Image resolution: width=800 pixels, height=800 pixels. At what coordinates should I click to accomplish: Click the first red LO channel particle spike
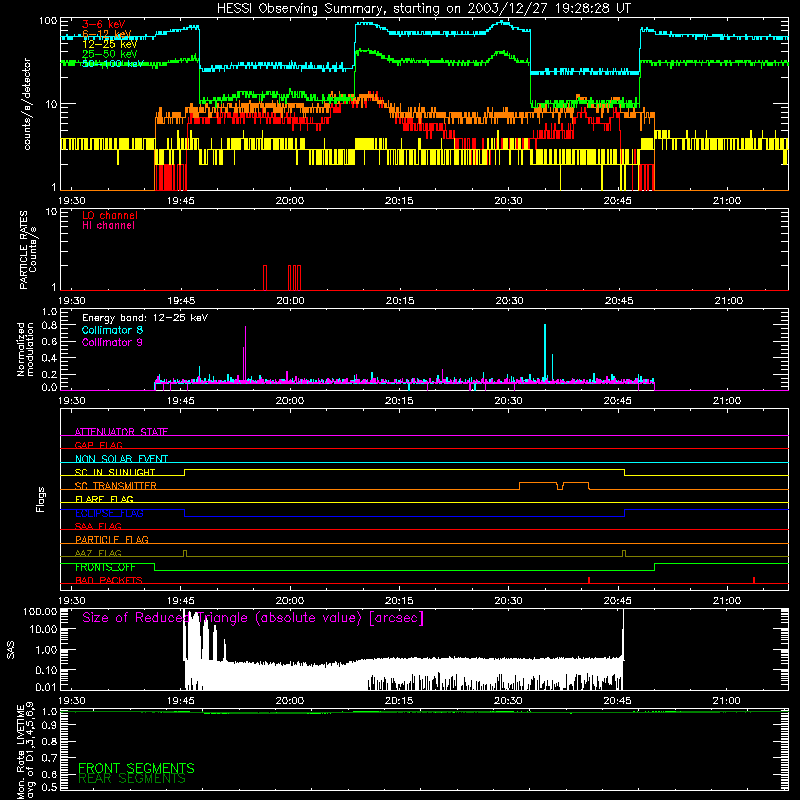265,278
